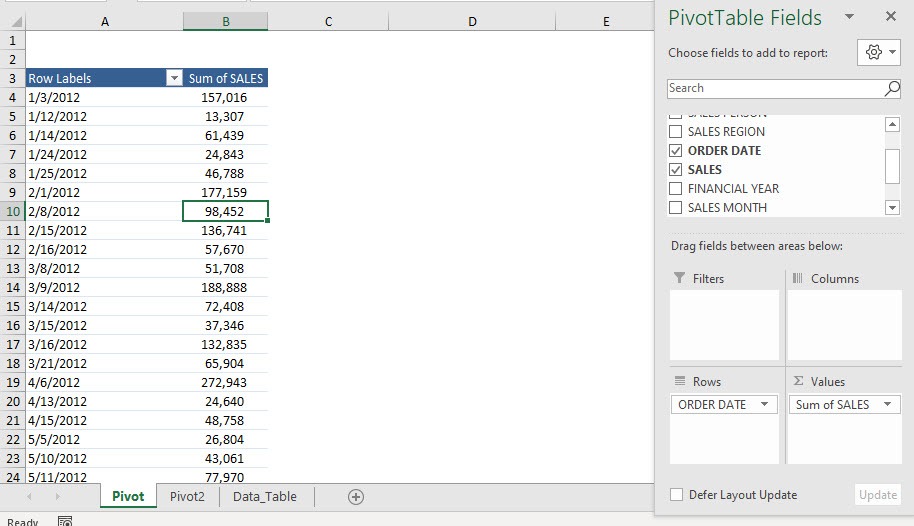Open the PivotTable Fields tools gear menu
Viewport: 914px width, 526px height.
879,52
